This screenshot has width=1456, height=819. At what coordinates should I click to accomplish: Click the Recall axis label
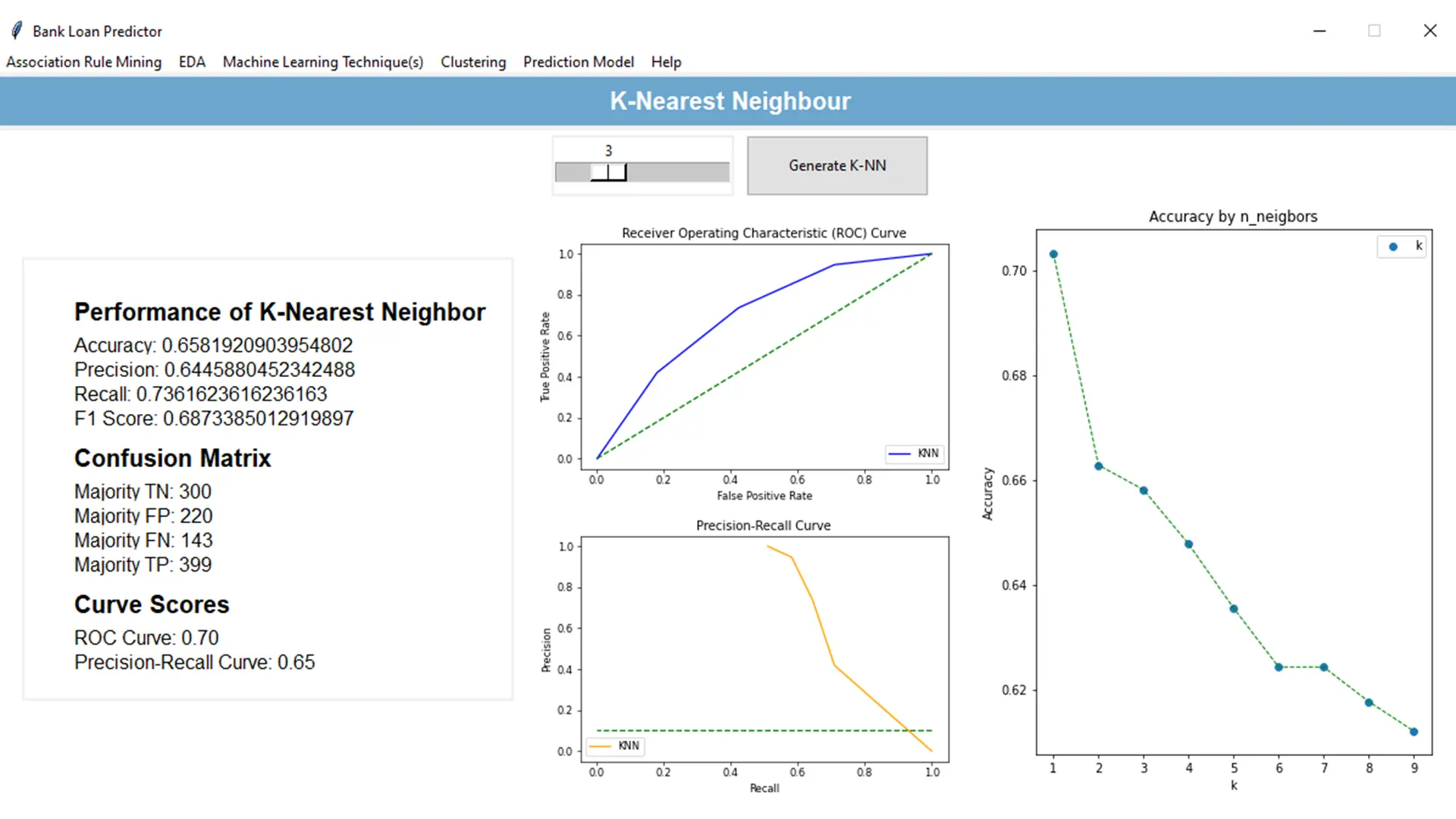click(764, 789)
